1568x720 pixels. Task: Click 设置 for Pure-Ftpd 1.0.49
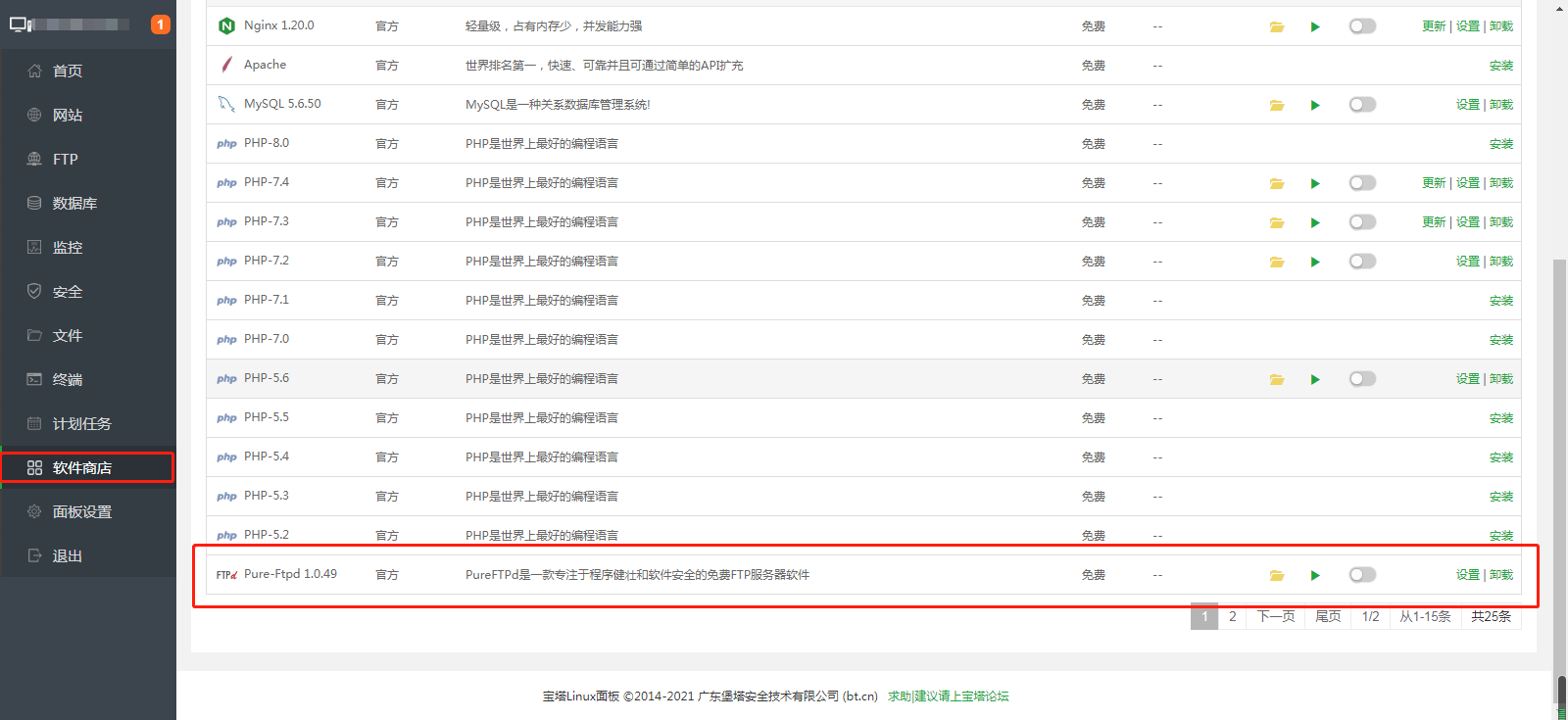coord(1468,575)
